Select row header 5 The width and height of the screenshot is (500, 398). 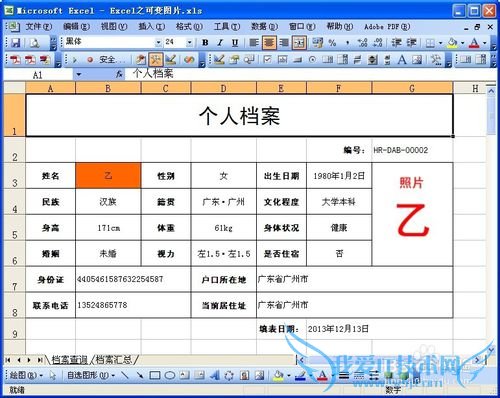click(x=15, y=228)
